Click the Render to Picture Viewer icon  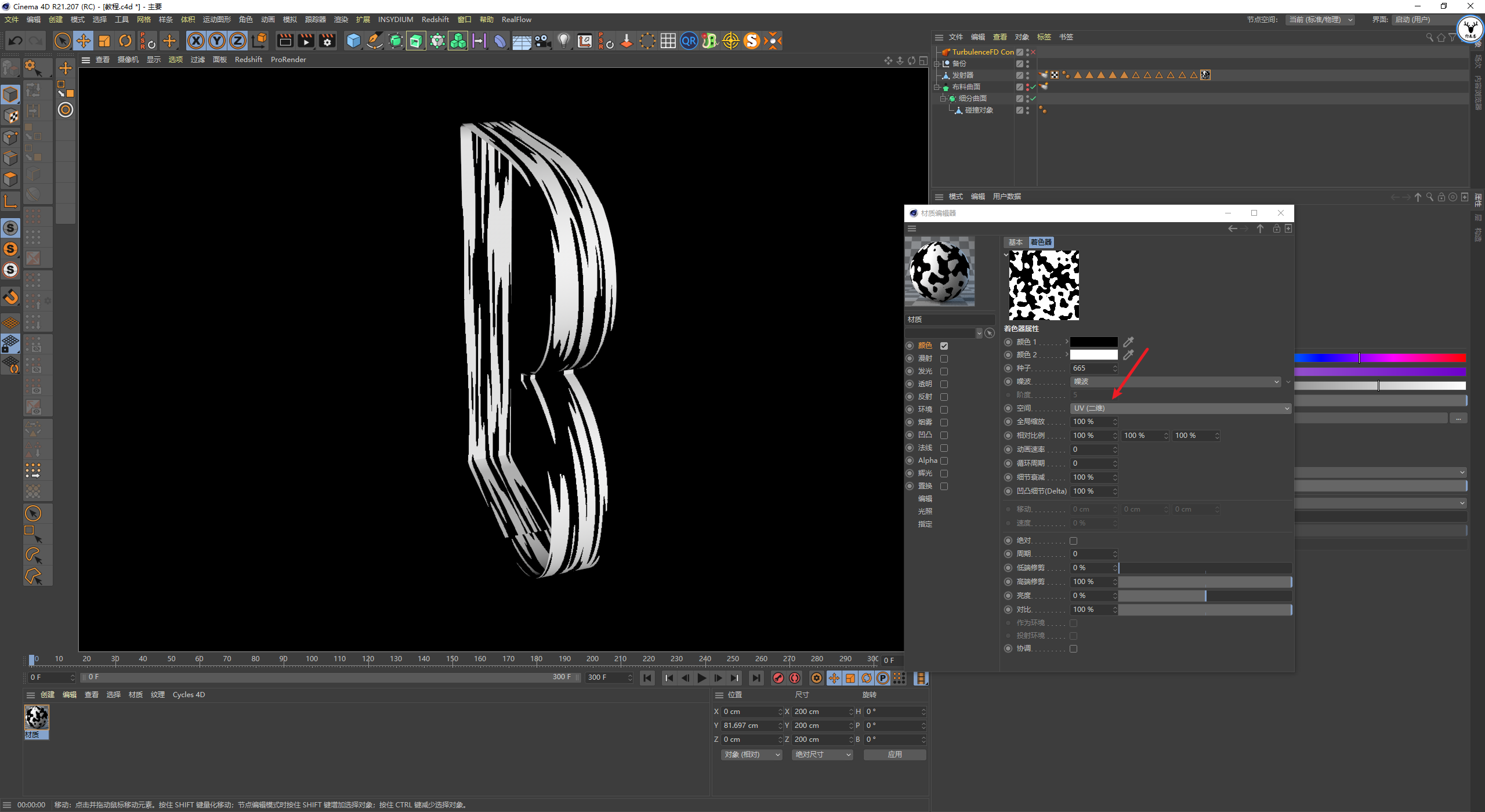point(306,41)
